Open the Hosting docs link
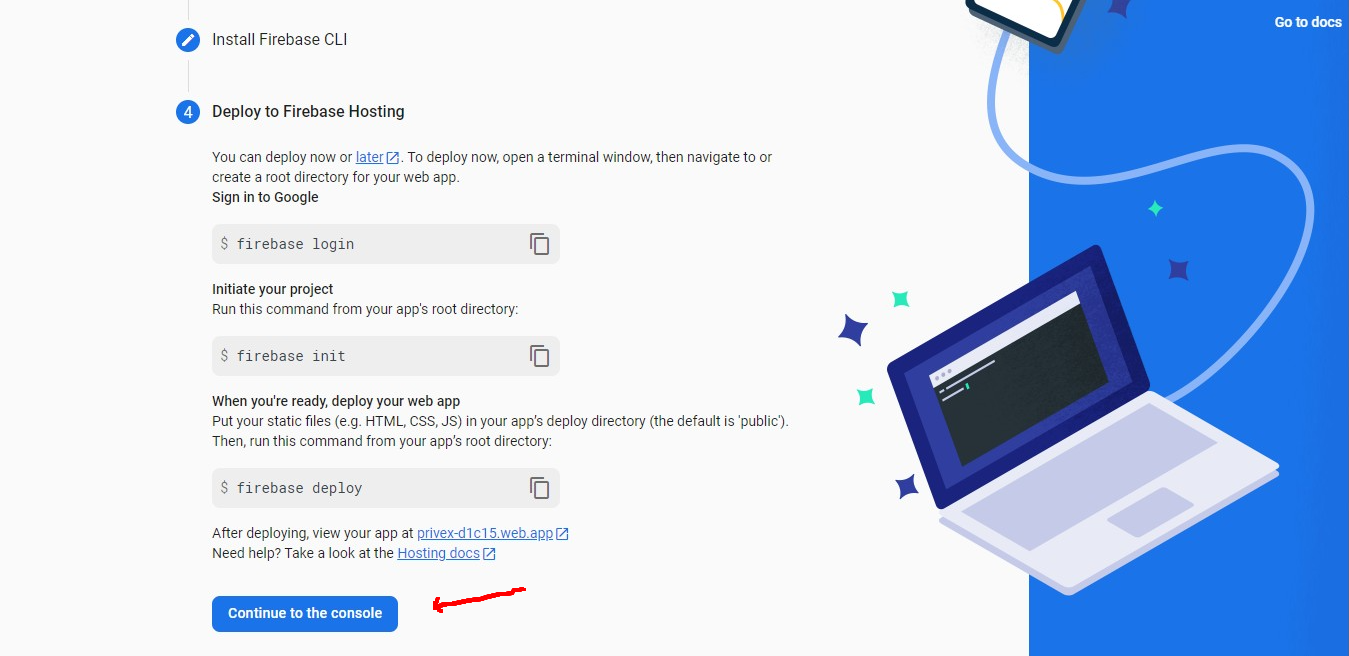This screenshot has width=1349, height=656. click(x=438, y=552)
